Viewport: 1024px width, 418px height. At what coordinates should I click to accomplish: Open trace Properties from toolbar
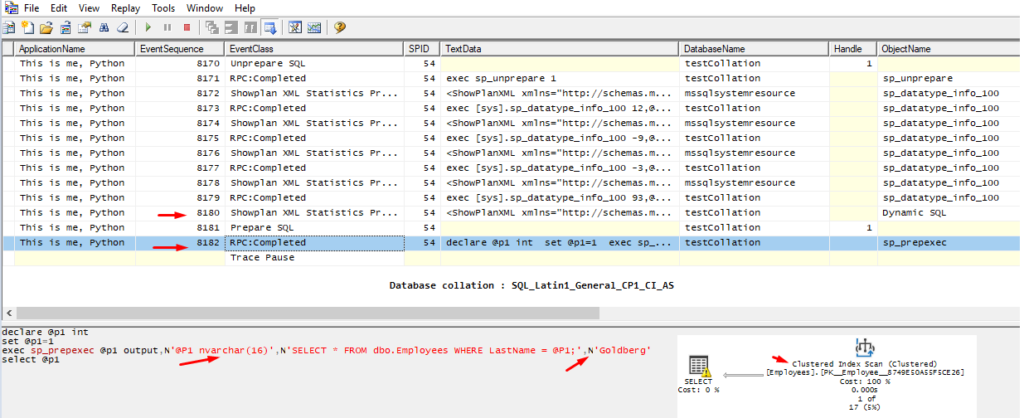pyautogui.click(x=84, y=27)
